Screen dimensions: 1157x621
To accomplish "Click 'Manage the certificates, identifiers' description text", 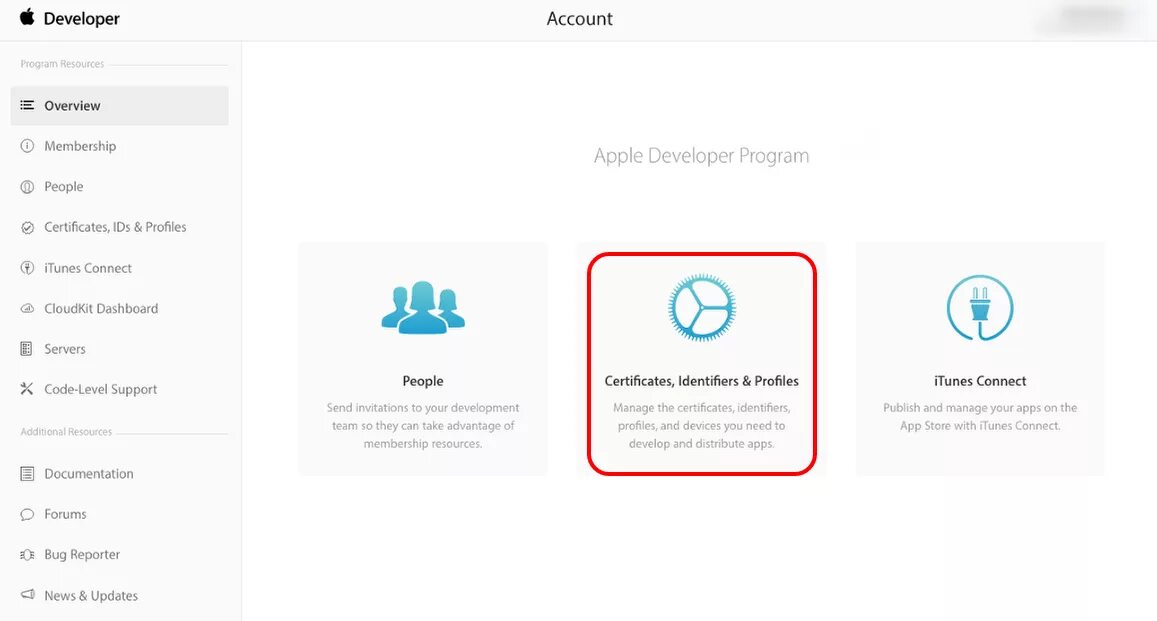I will click(x=701, y=426).
